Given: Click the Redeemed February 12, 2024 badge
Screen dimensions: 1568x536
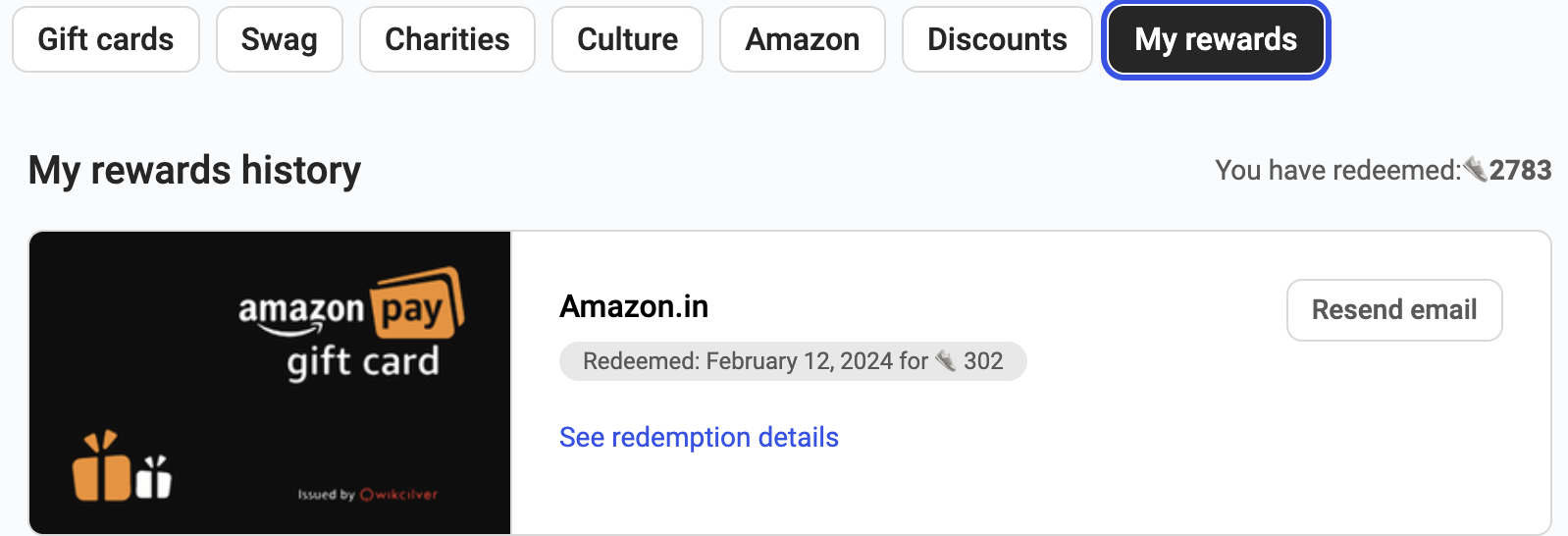Looking at the screenshot, I should point(793,361).
